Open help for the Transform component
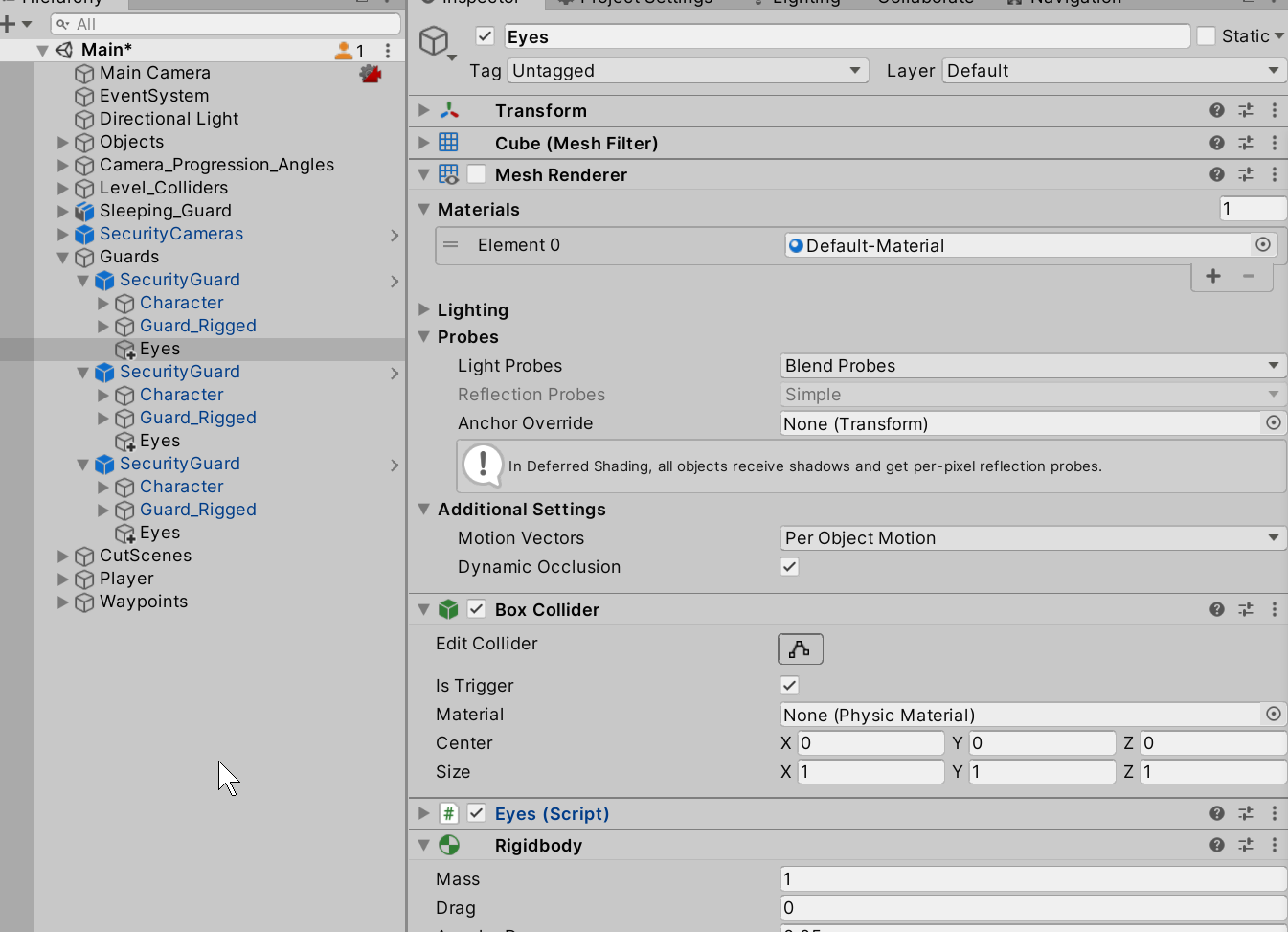Image resolution: width=1288 pixels, height=932 pixels. [x=1217, y=110]
